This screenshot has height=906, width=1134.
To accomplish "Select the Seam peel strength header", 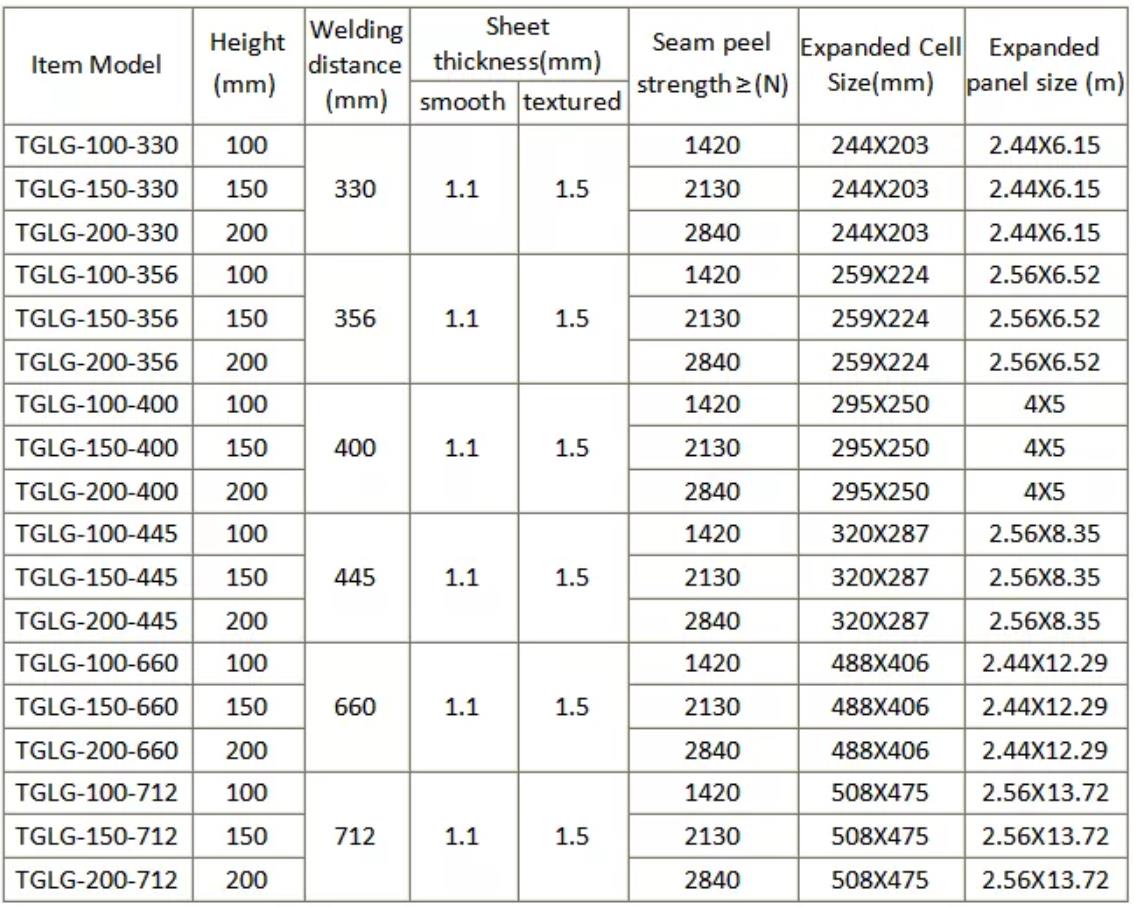I will coord(713,66).
